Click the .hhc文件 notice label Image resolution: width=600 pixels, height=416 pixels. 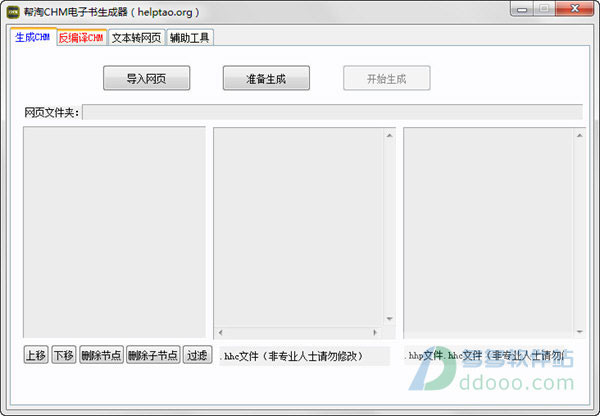[x=305, y=356]
